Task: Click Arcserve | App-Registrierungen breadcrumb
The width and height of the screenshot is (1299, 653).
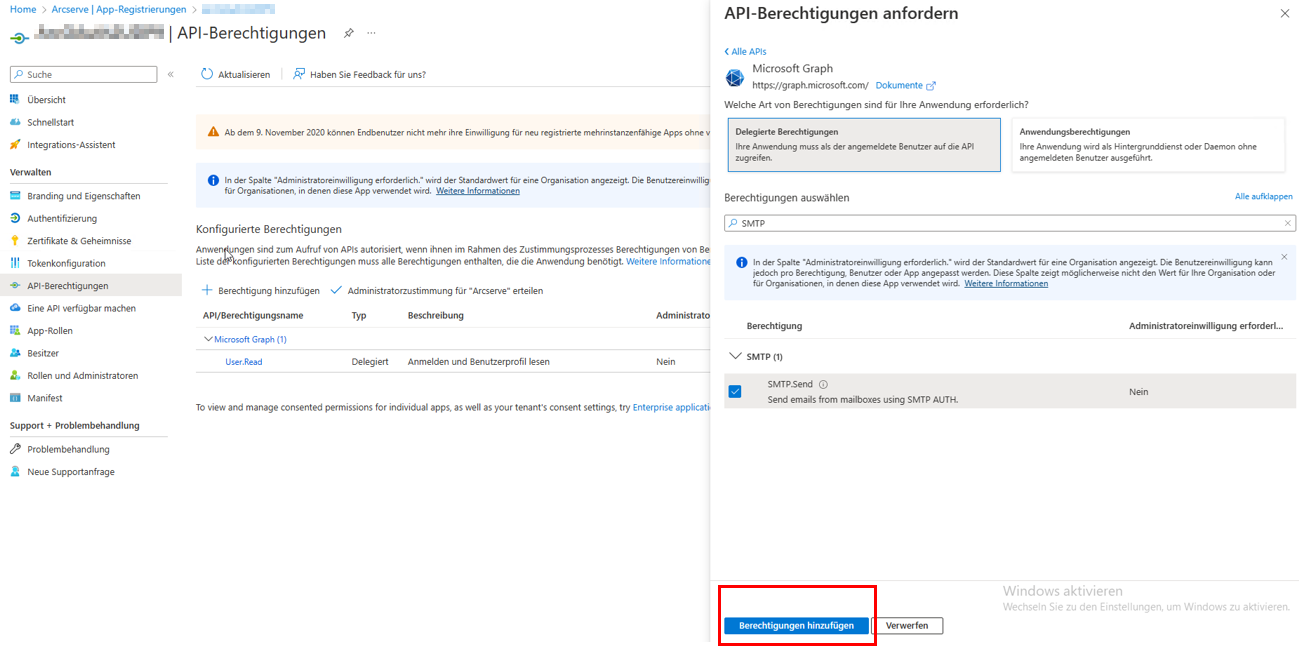Action: point(118,9)
